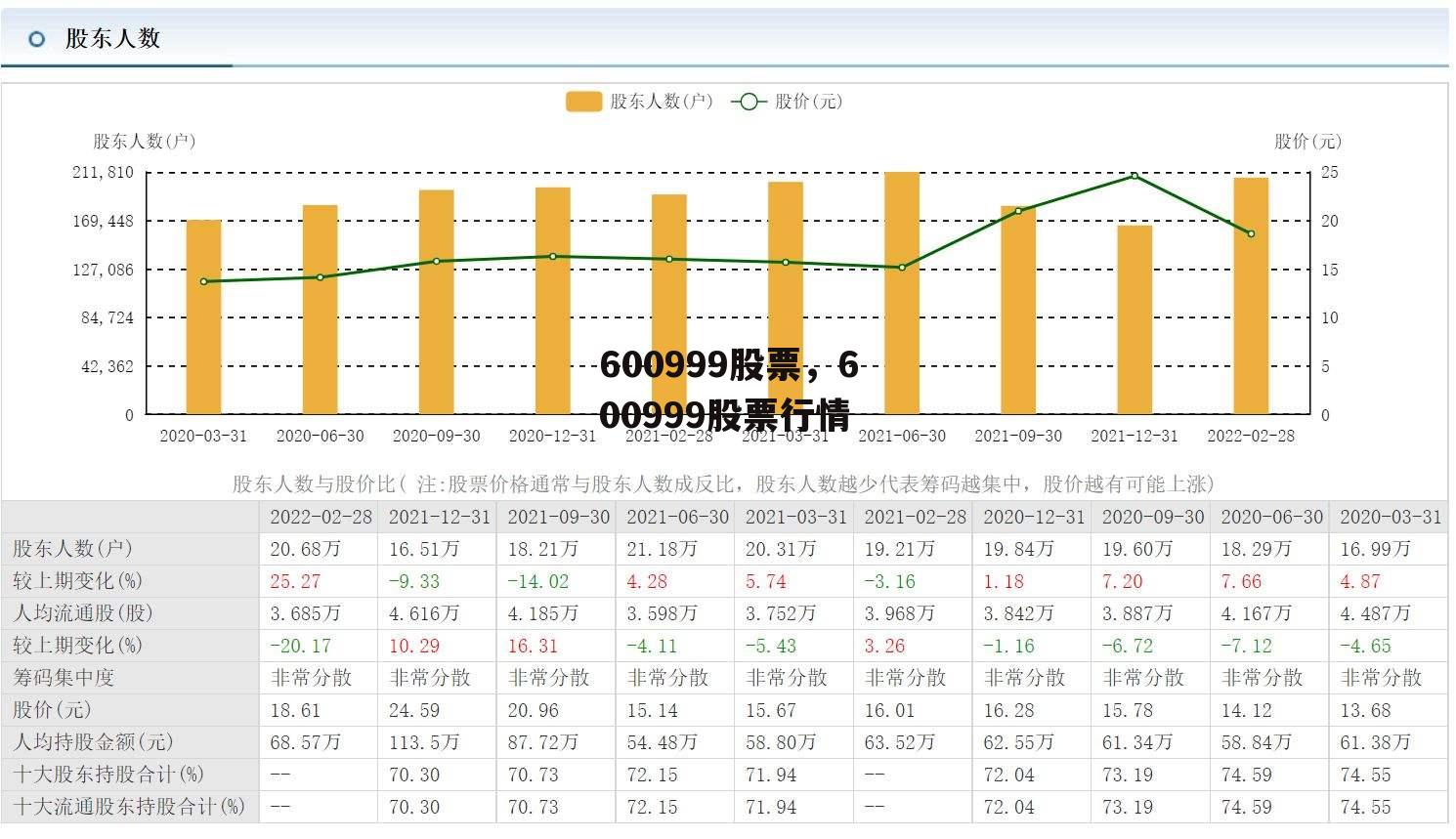1456x839 pixels.
Task: Select the 2022-02-28 table column header
Action: (321, 518)
